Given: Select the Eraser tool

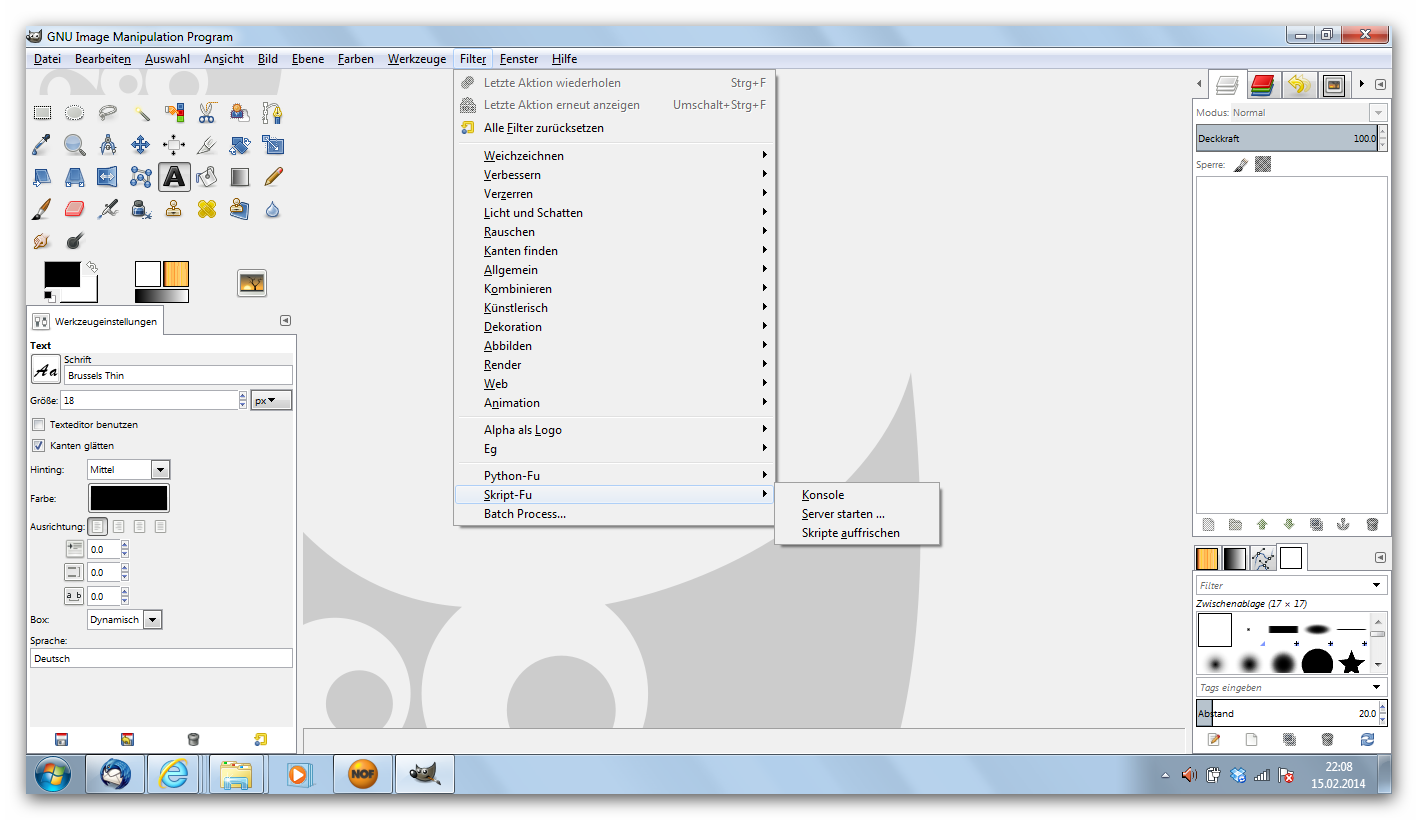Looking at the screenshot, I should (x=75, y=209).
